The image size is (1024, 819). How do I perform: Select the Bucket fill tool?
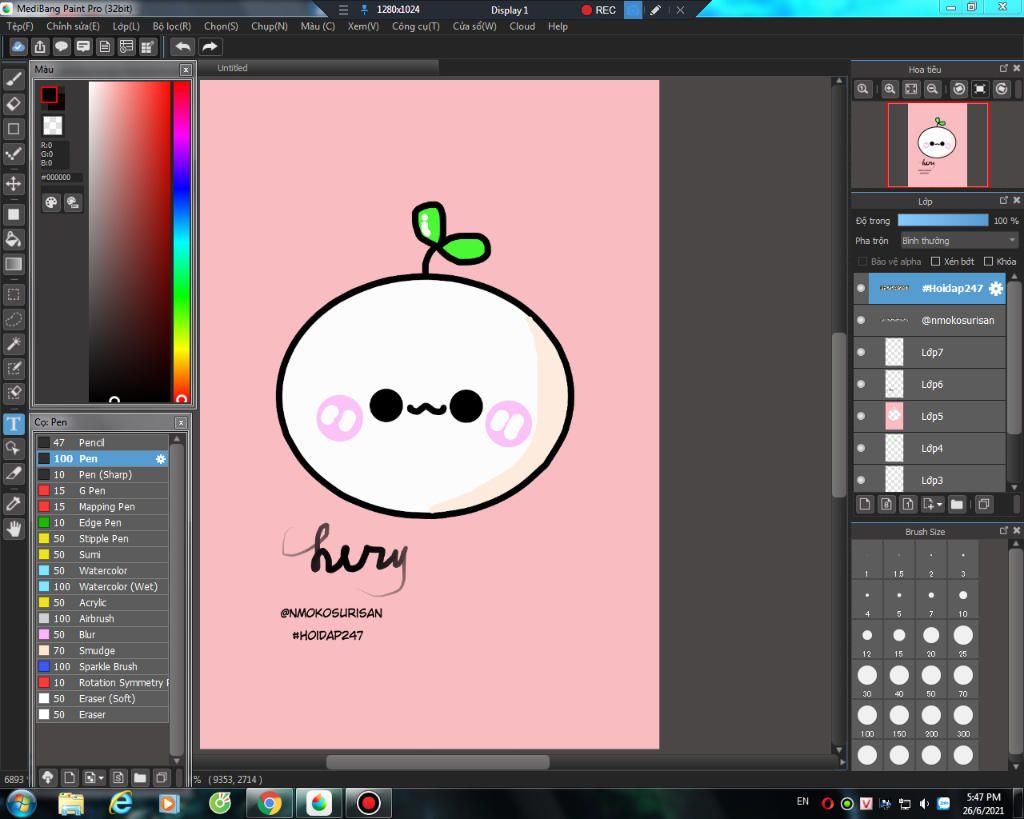tap(14, 239)
